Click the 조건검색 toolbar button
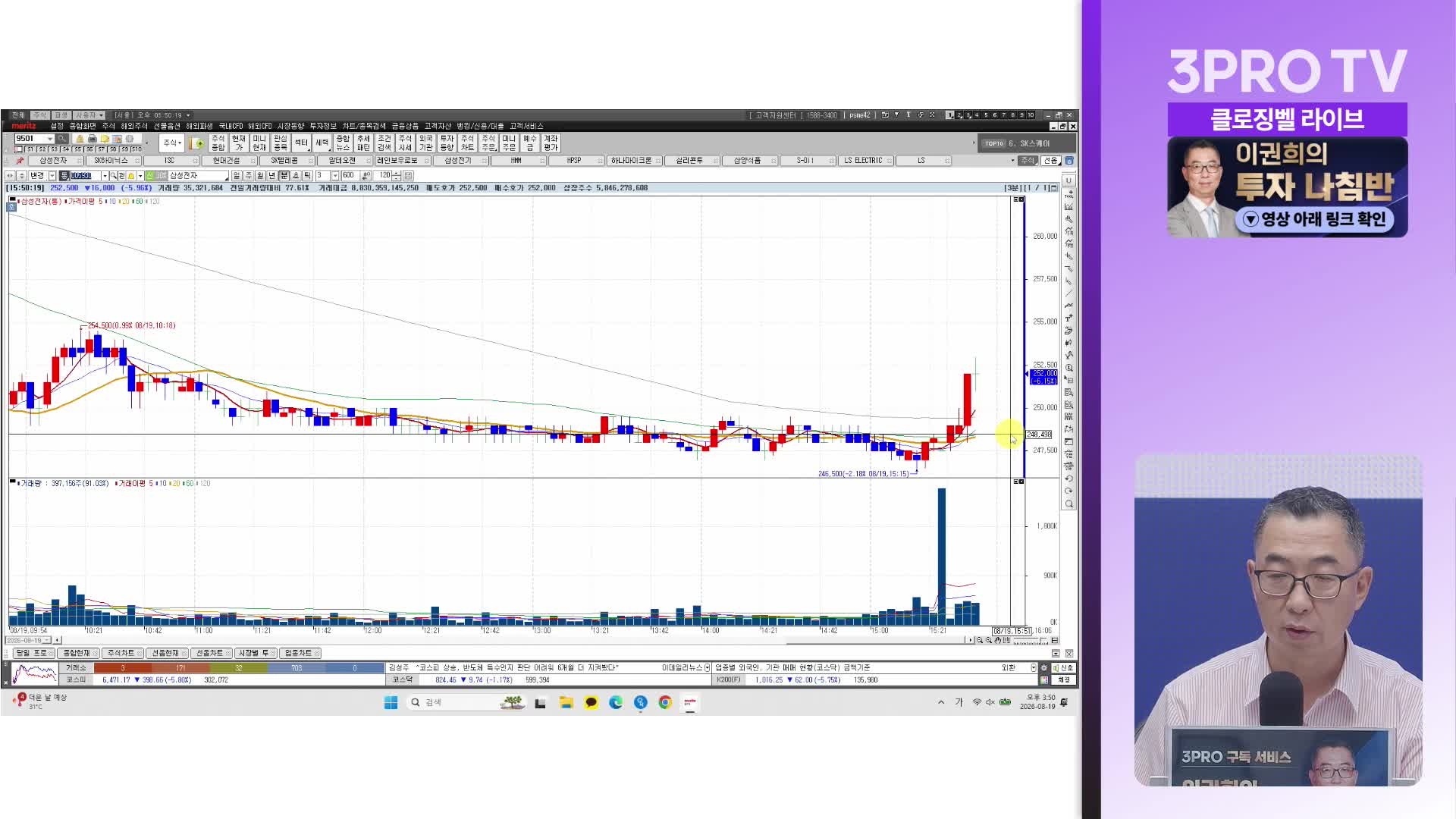The image size is (1456, 819). point(384,143)
